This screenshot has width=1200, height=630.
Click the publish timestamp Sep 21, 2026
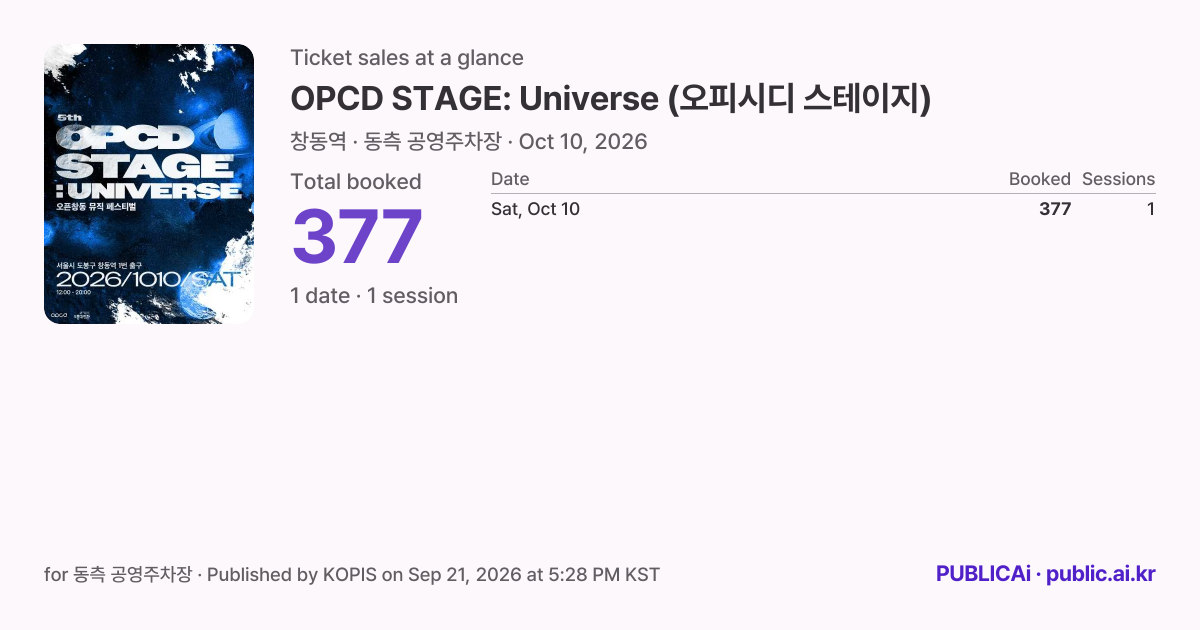pos(463,575)
